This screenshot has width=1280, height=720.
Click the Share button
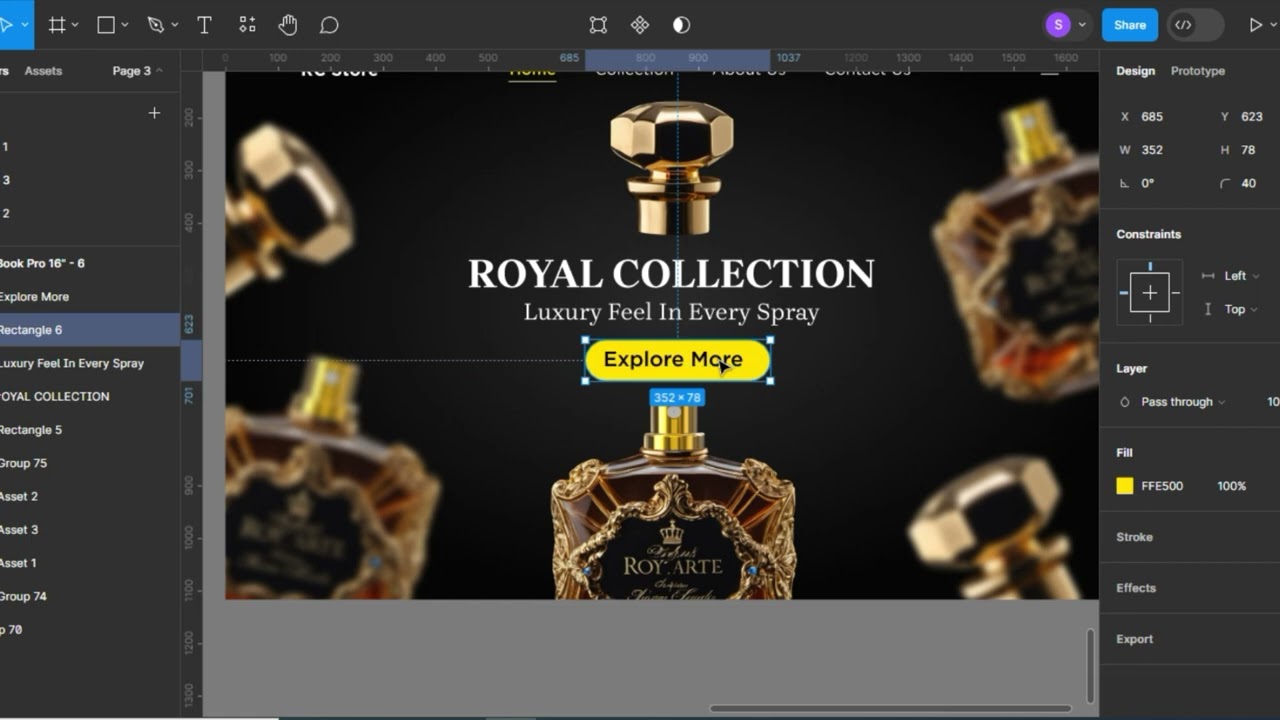[1130, 25]
